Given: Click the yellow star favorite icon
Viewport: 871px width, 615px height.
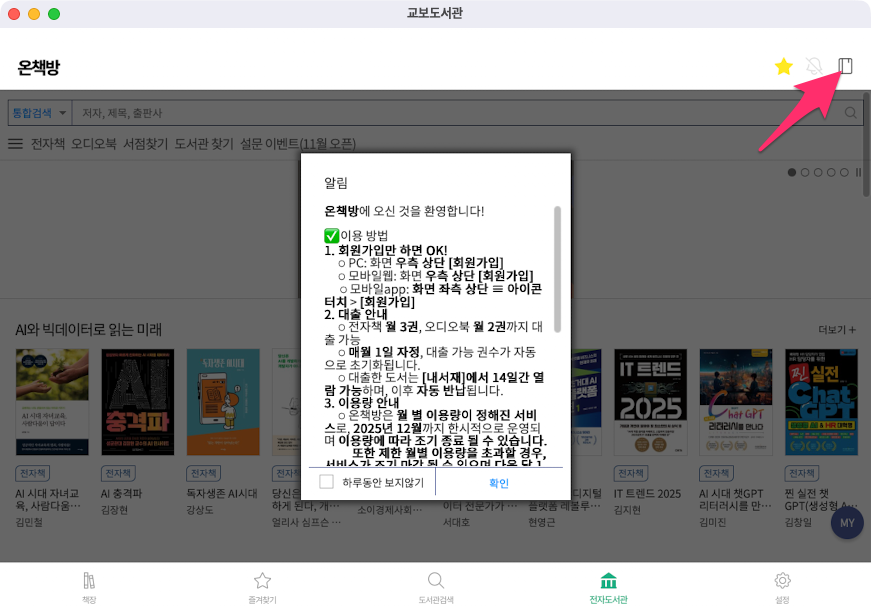Looking at the screenshot, I should tap(783, 66).
